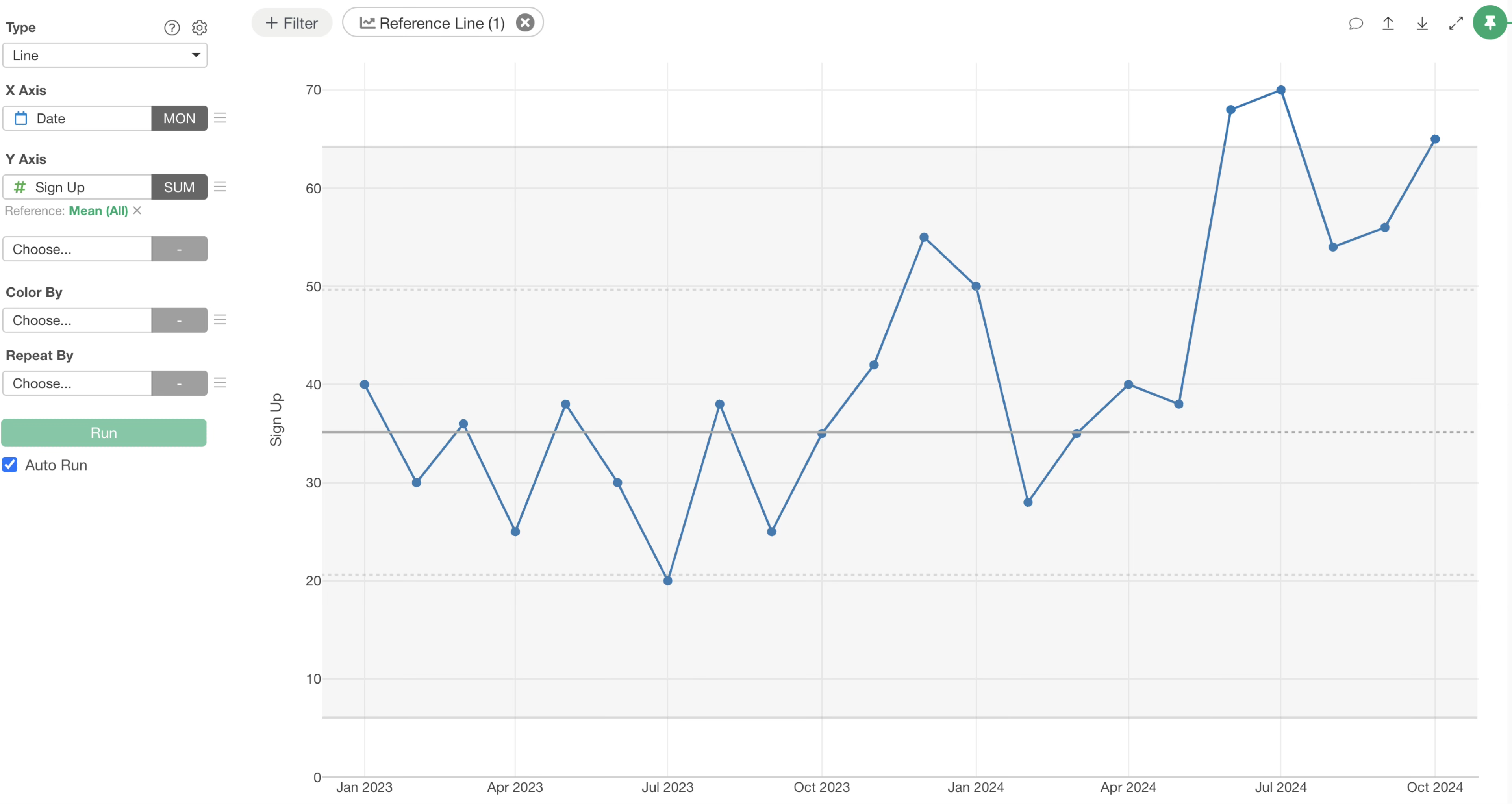Choose a Color By column

coord(77,320)
